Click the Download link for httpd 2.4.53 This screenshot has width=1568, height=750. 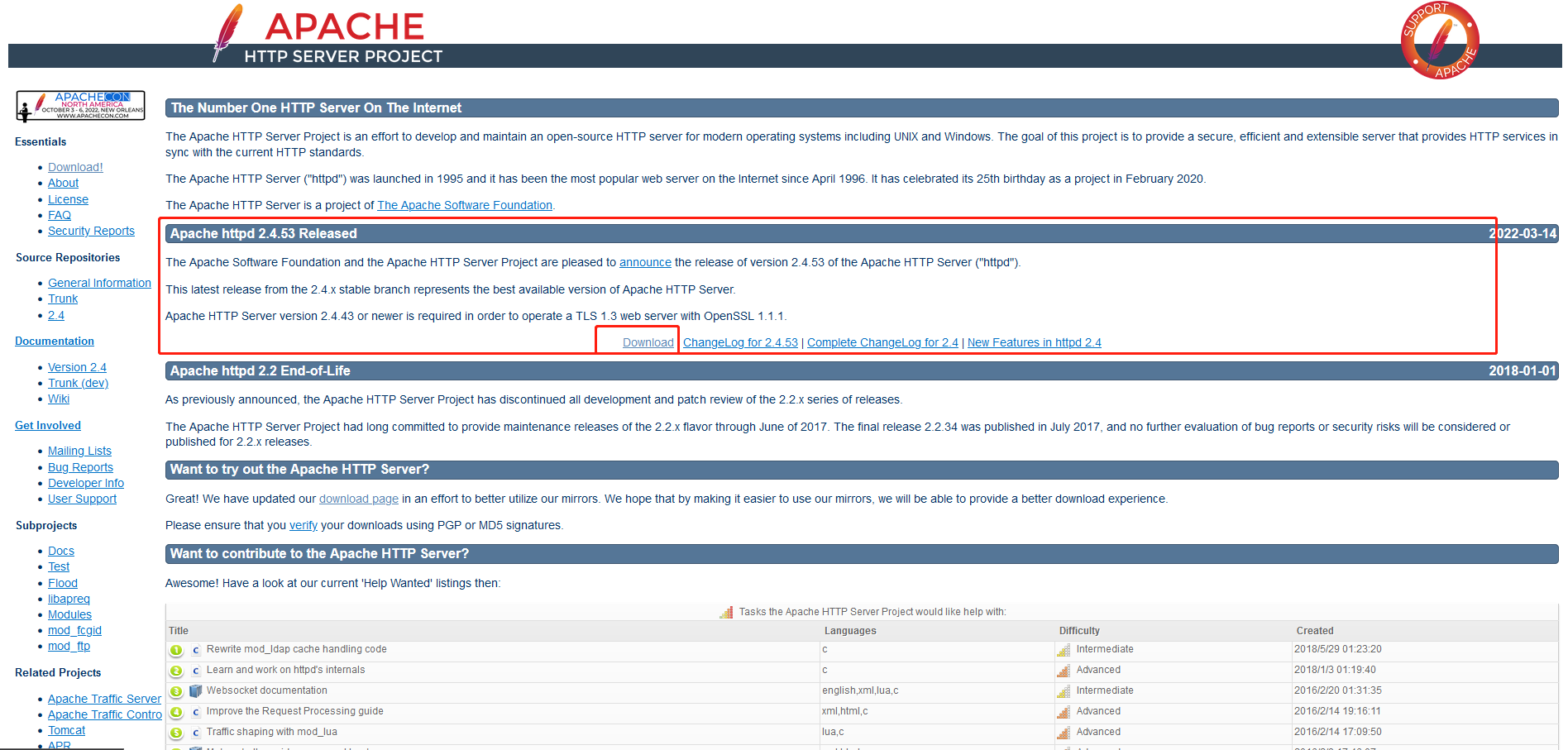coord(648,342)
